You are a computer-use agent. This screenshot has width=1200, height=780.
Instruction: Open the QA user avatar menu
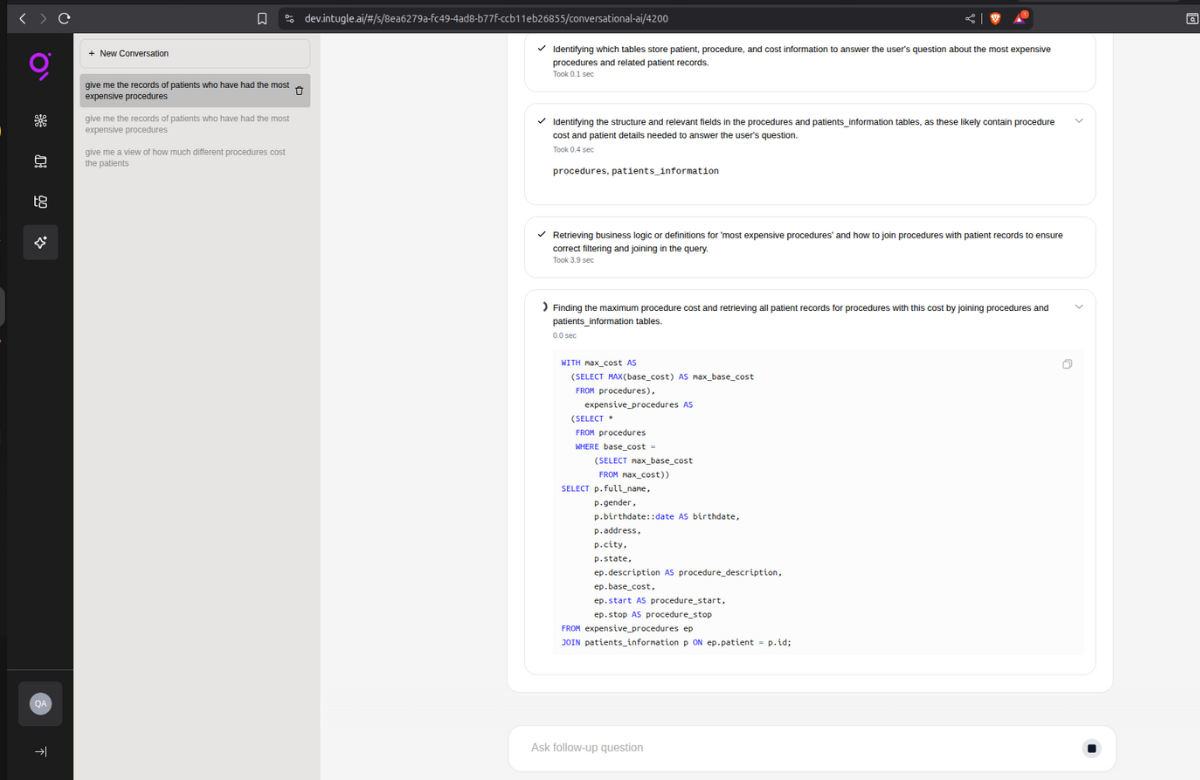[40, 704]
